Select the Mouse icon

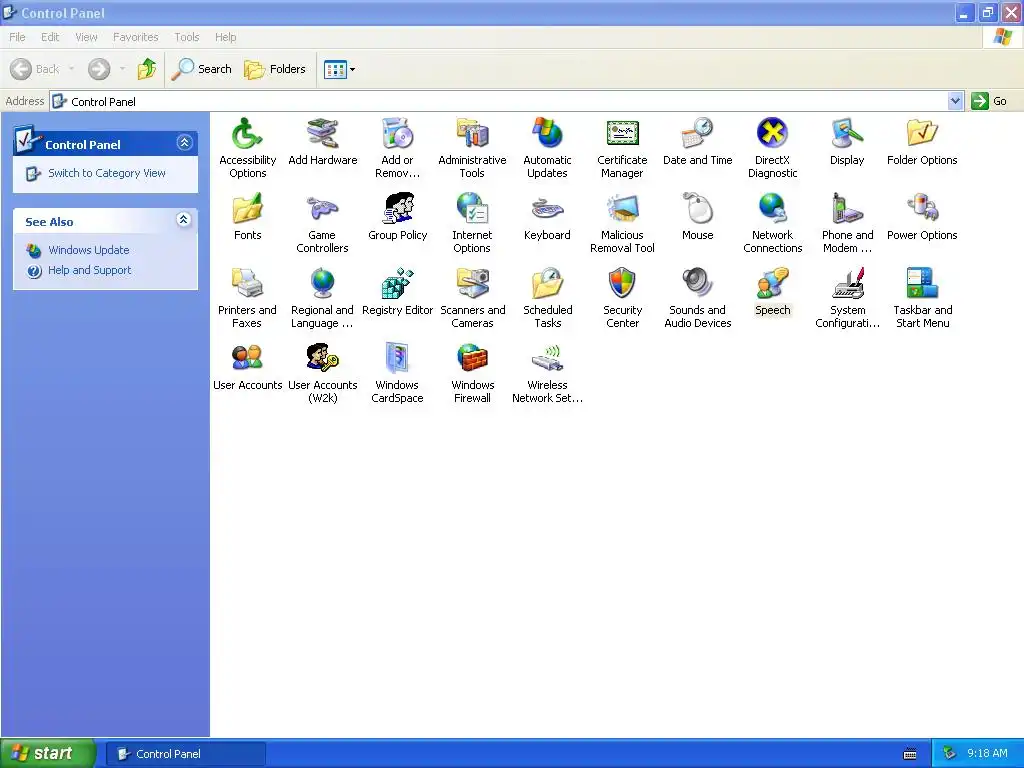(697, 217)
